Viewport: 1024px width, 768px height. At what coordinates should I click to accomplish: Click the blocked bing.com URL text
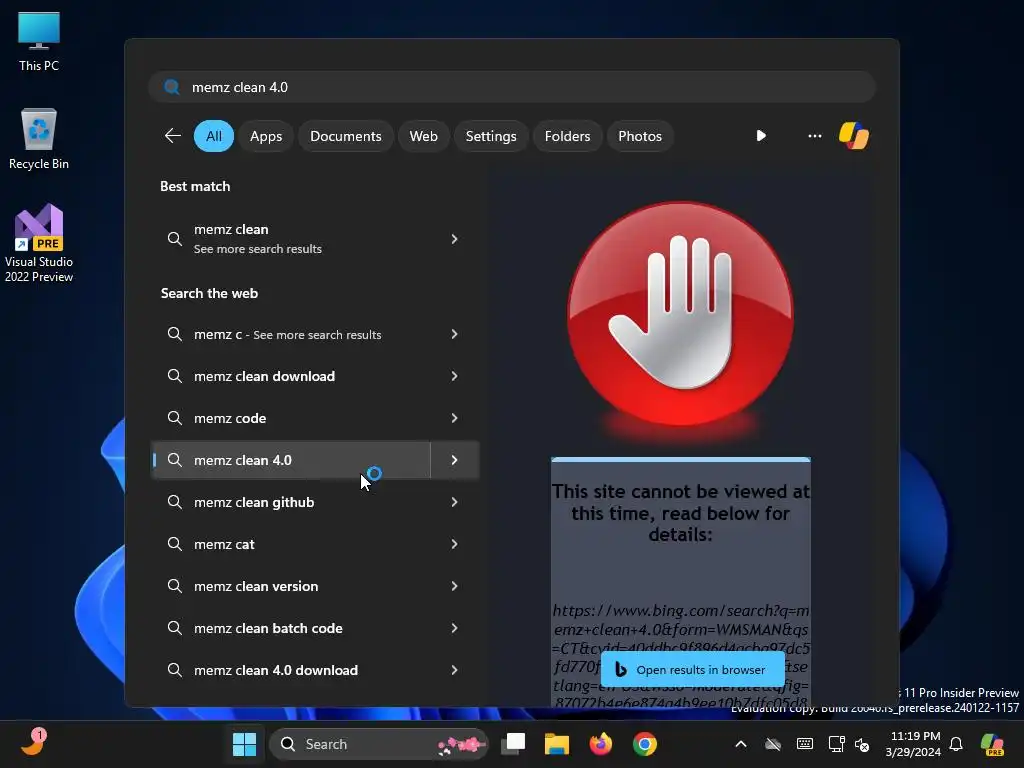pos(681,656)
